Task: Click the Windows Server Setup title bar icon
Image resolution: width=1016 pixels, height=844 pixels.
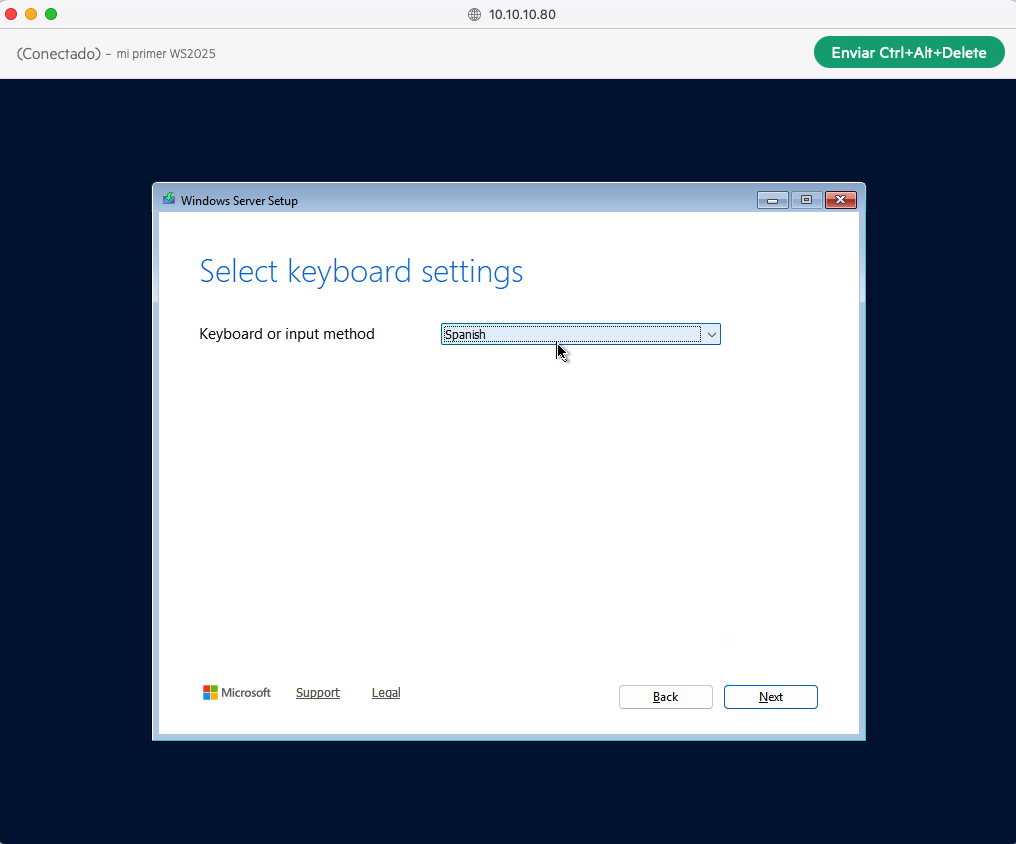Action: click(168, 199)
